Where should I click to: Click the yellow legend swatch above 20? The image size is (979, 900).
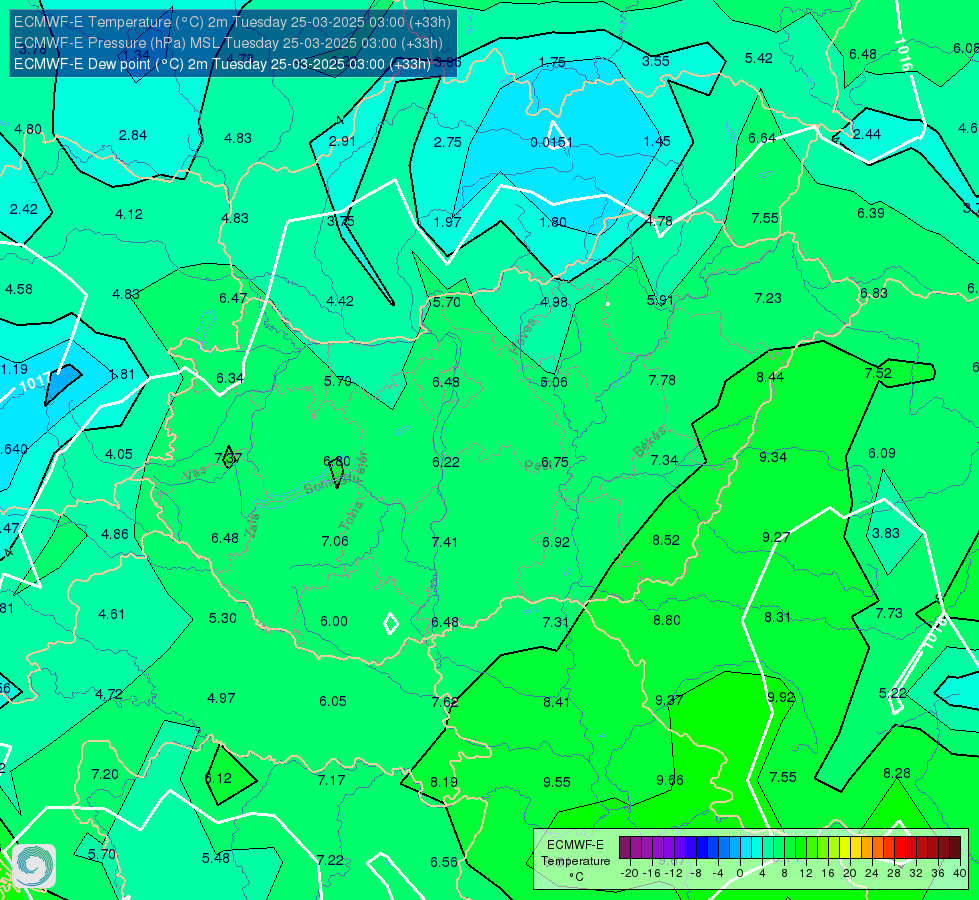coord(845,848)
